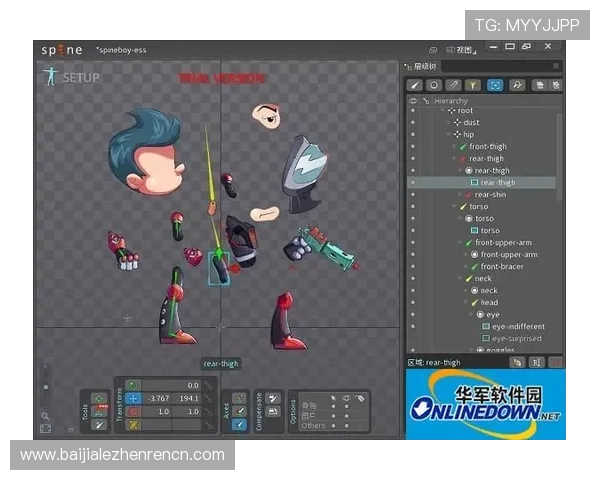
Task: Click the yellow filter icon in tree toolbar
Action: click(473, 85)
